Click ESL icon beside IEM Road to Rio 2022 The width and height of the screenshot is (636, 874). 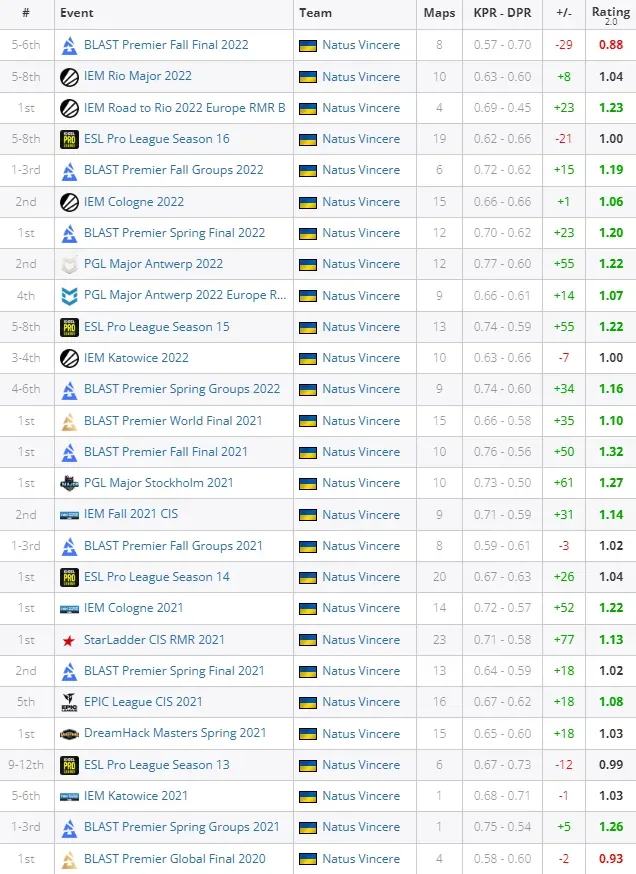(x=69, y=108)
